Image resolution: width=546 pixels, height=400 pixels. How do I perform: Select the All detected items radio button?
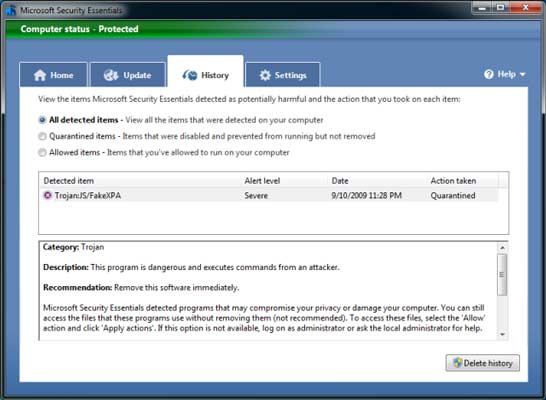click(42, 120)
